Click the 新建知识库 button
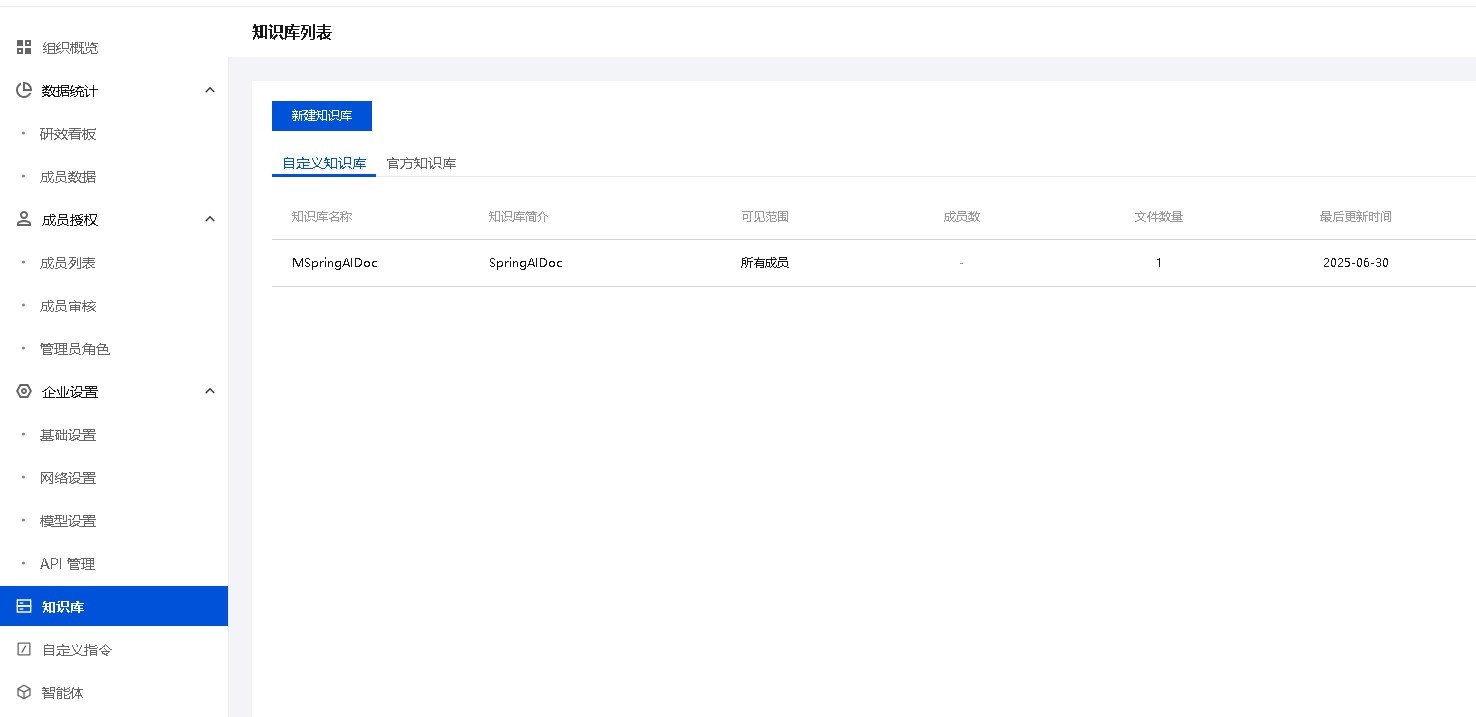 322,116
